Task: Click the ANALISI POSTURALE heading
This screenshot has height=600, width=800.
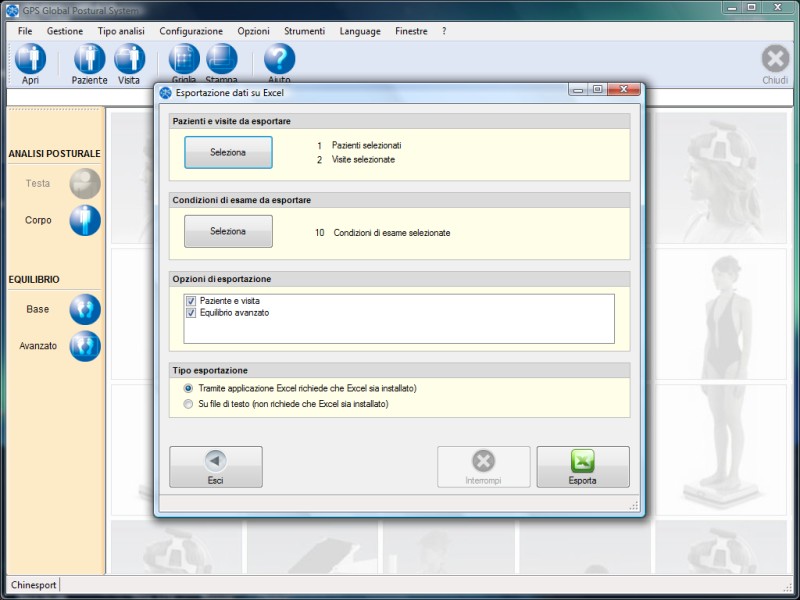Action: tap(54, 154)
